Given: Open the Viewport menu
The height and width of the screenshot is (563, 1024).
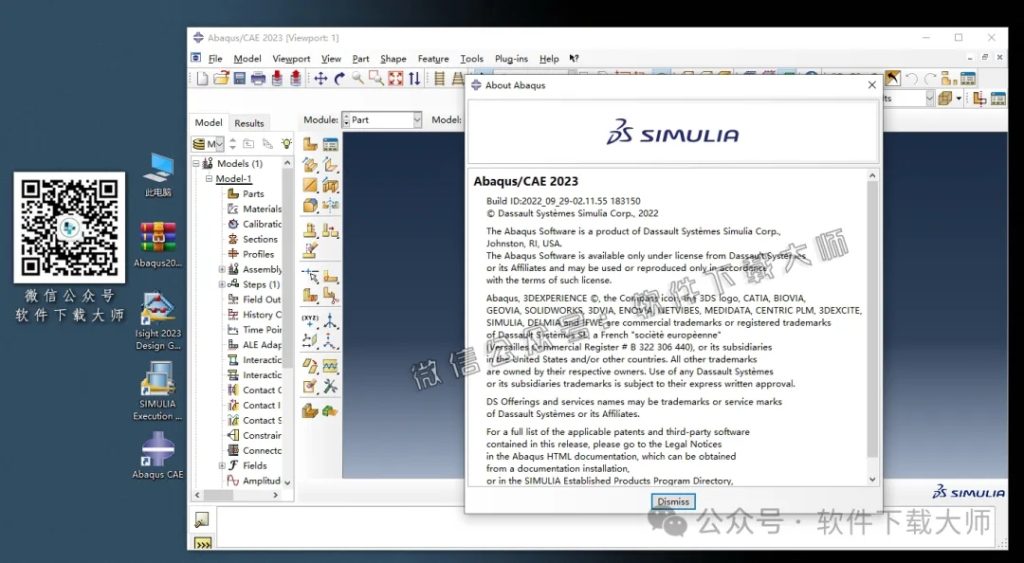Looking at the screenshot, I should (291, 58).
